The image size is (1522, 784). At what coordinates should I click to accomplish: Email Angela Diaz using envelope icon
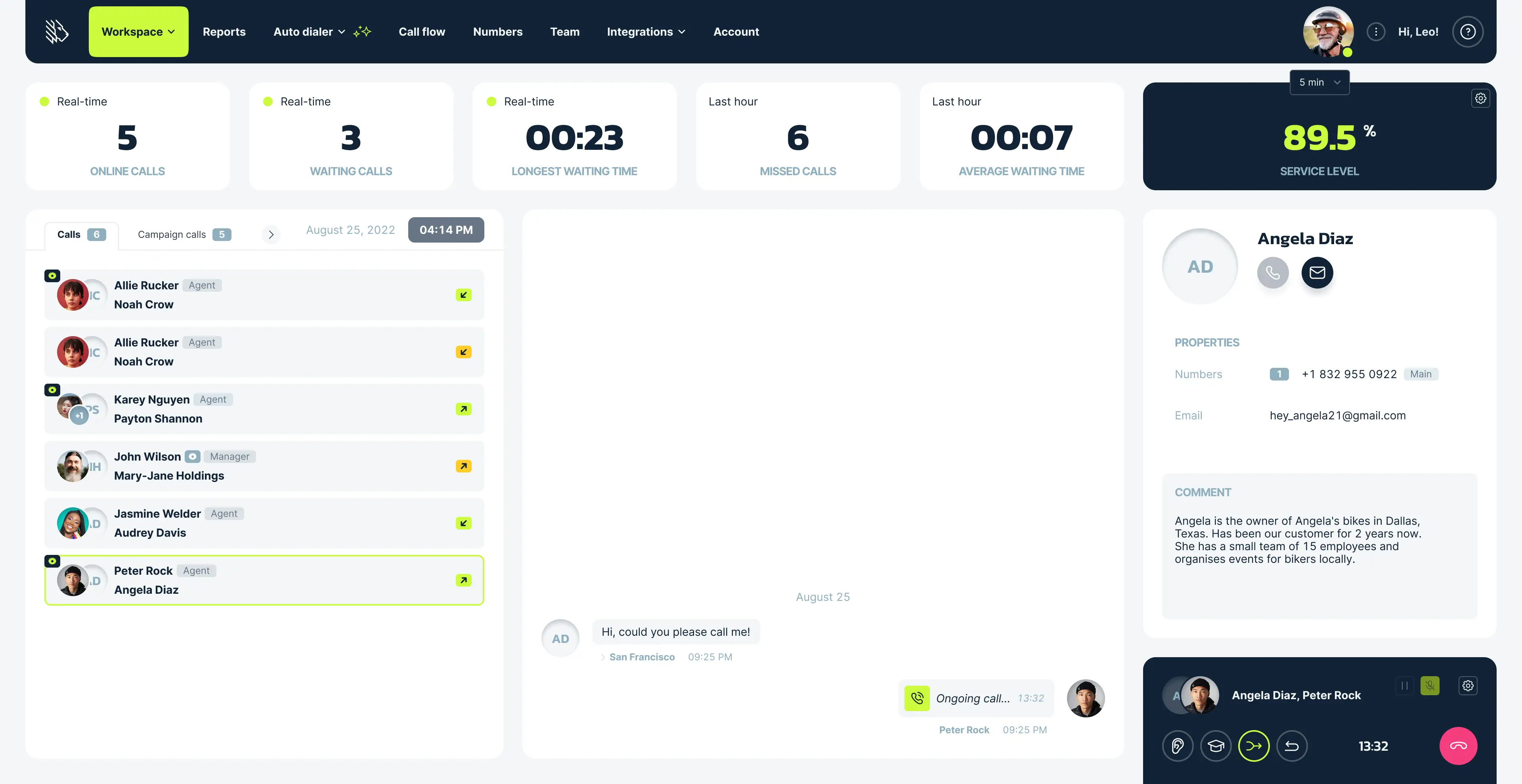point(1317,273)
